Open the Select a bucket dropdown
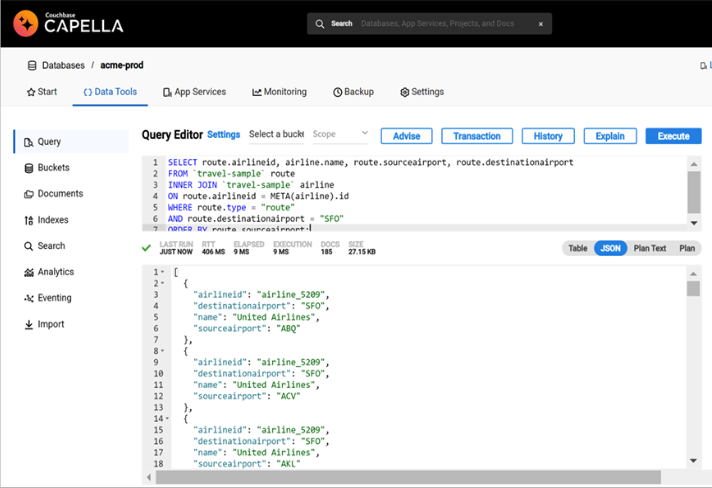Image resolution: width=712 pixels, height=488 pixels. point(276,134)
